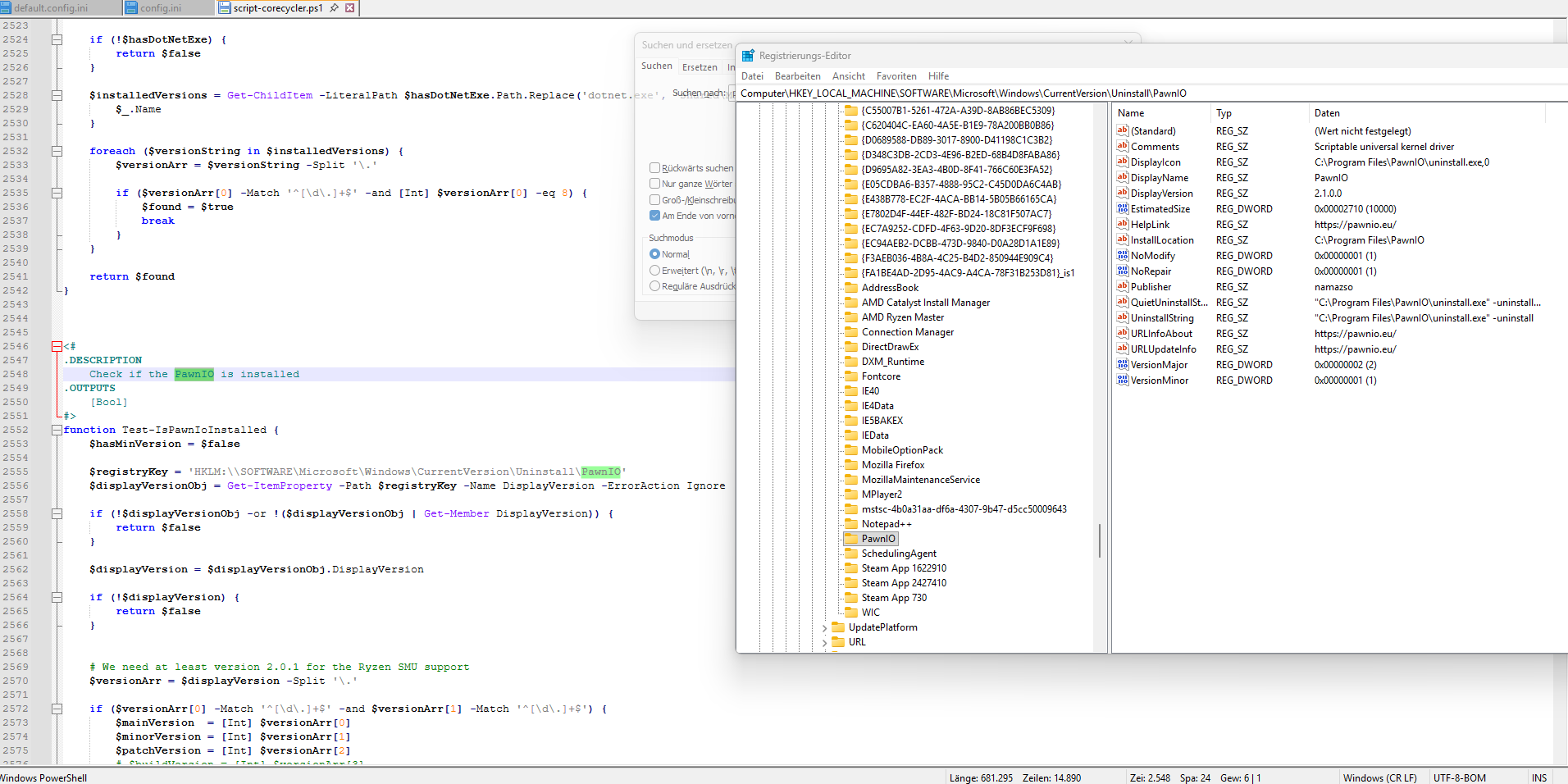Click the Registry Editor title bar icon

click(747, 55)
